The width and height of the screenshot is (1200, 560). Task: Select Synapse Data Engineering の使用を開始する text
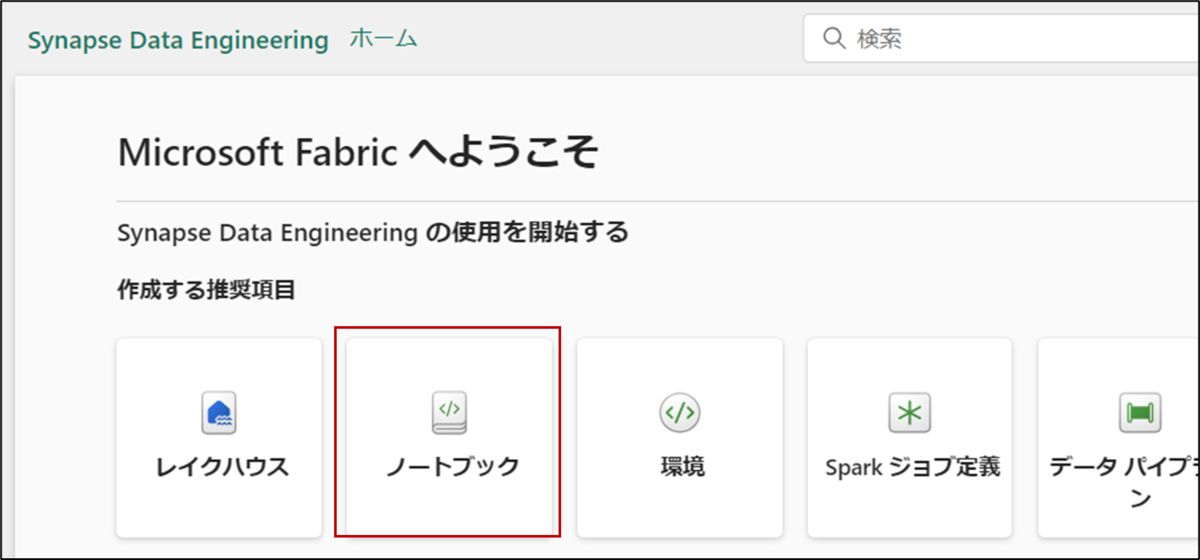tap(373, 233)
